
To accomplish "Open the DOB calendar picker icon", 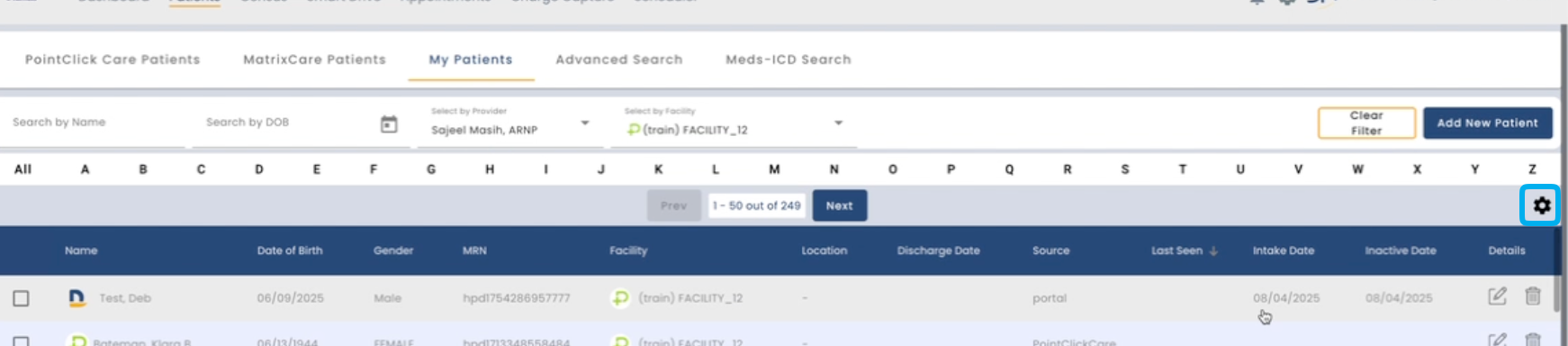I will point(389,124).
